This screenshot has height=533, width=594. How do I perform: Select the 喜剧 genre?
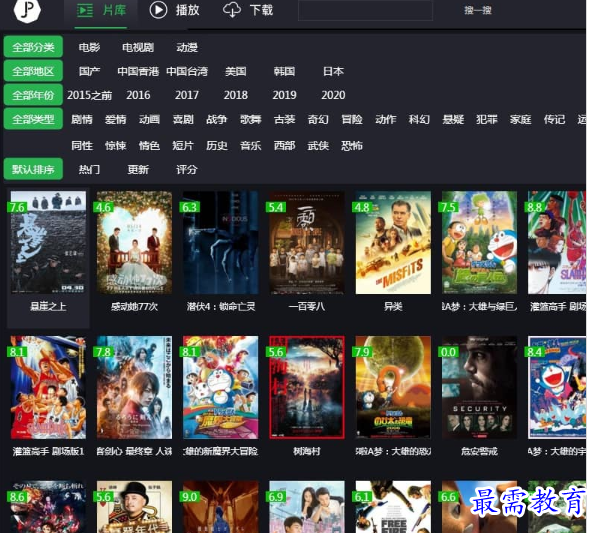click(x=183, y=119)
